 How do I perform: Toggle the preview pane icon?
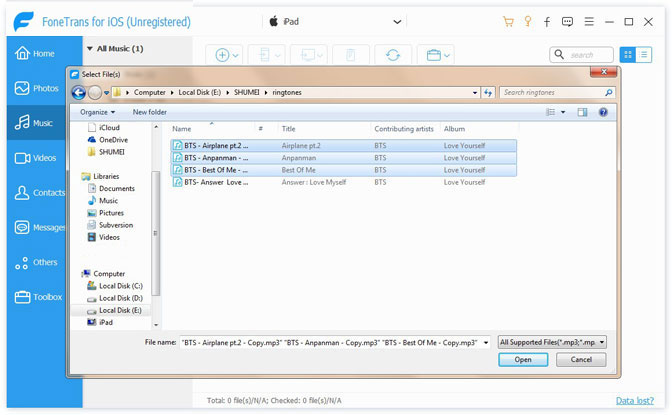pyautogui.click(x=582, y=112)
